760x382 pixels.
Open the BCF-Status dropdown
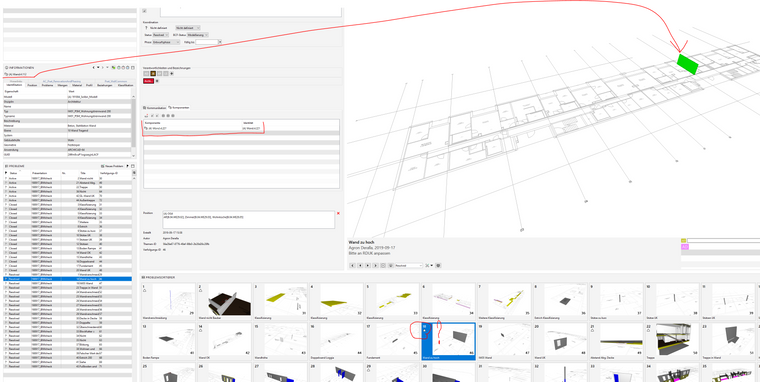198,35
